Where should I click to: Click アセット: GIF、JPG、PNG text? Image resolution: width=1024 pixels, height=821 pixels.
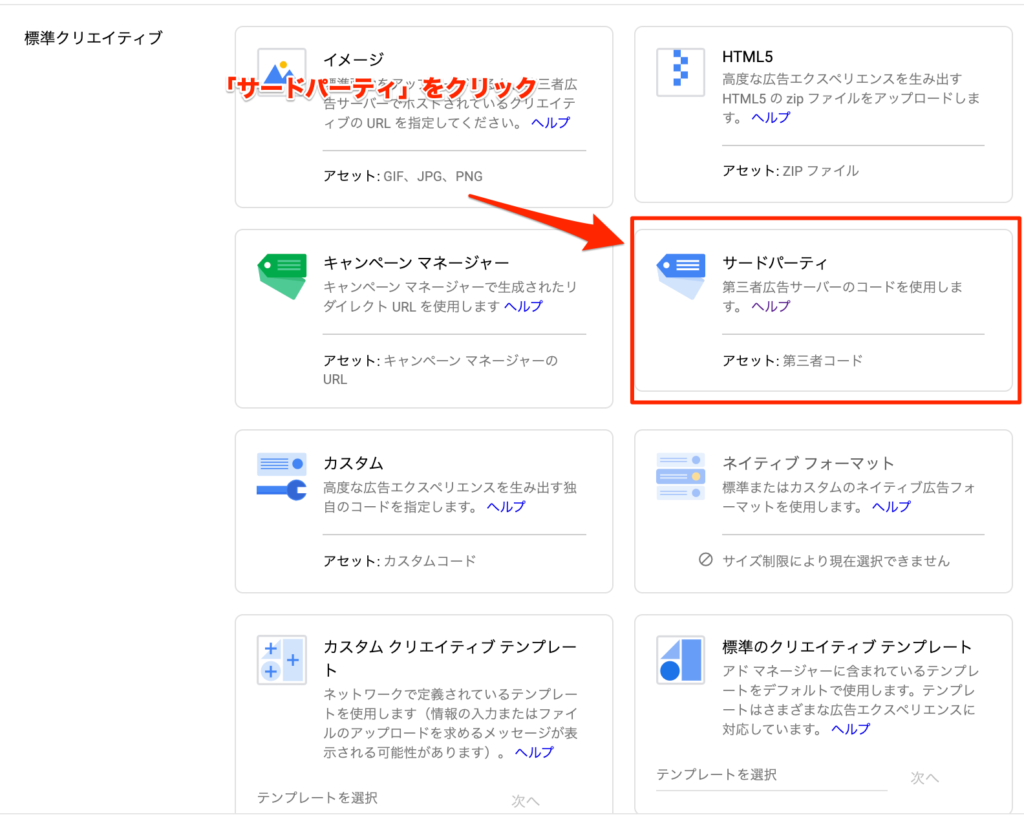403,176
